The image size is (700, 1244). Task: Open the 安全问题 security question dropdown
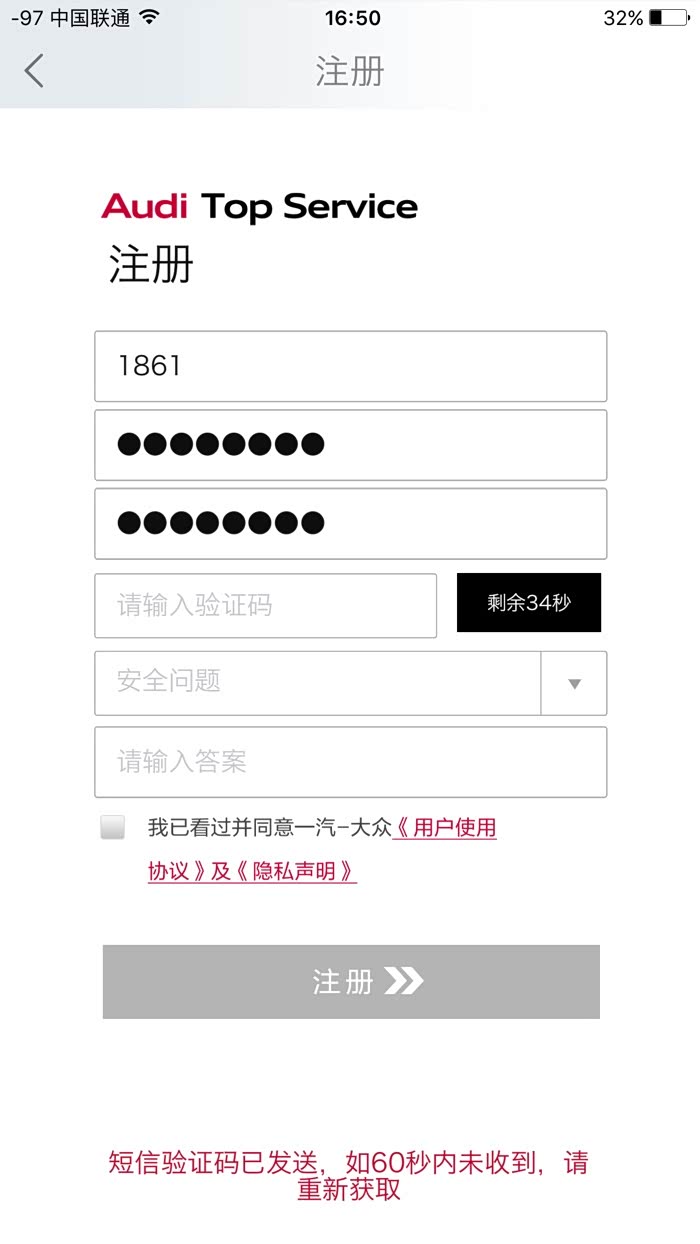click(300, 683)
